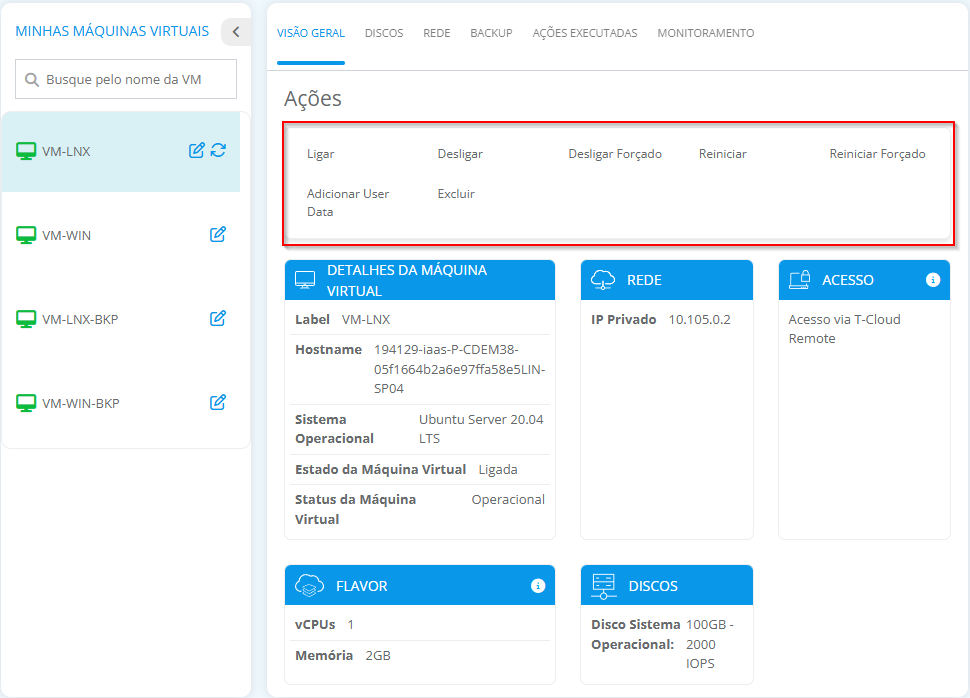Viewport: 970px width, 698px height.
Task: Click the server icon in Discos card header
Action: click(604, 586)
